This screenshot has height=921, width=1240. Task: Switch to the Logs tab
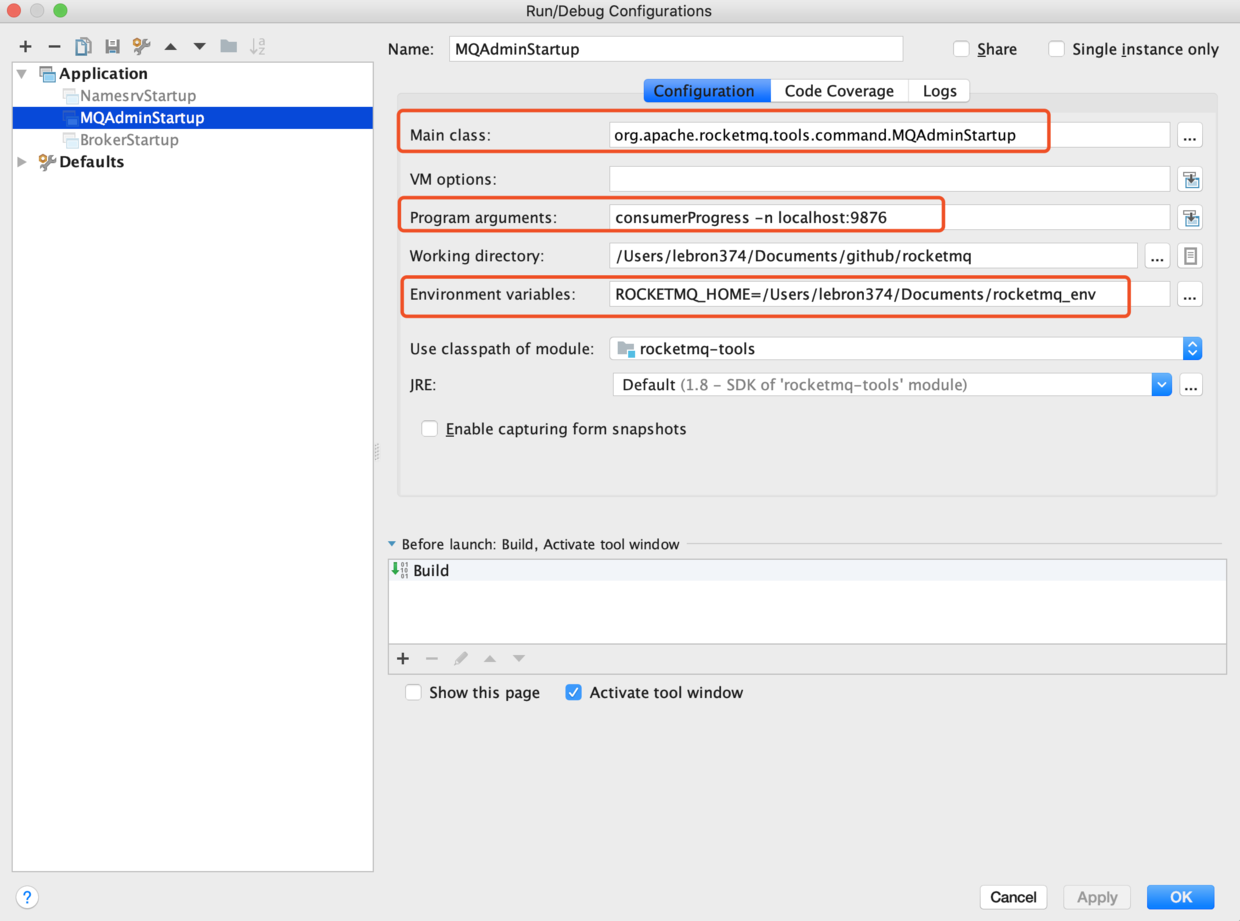tap(939, 91)
